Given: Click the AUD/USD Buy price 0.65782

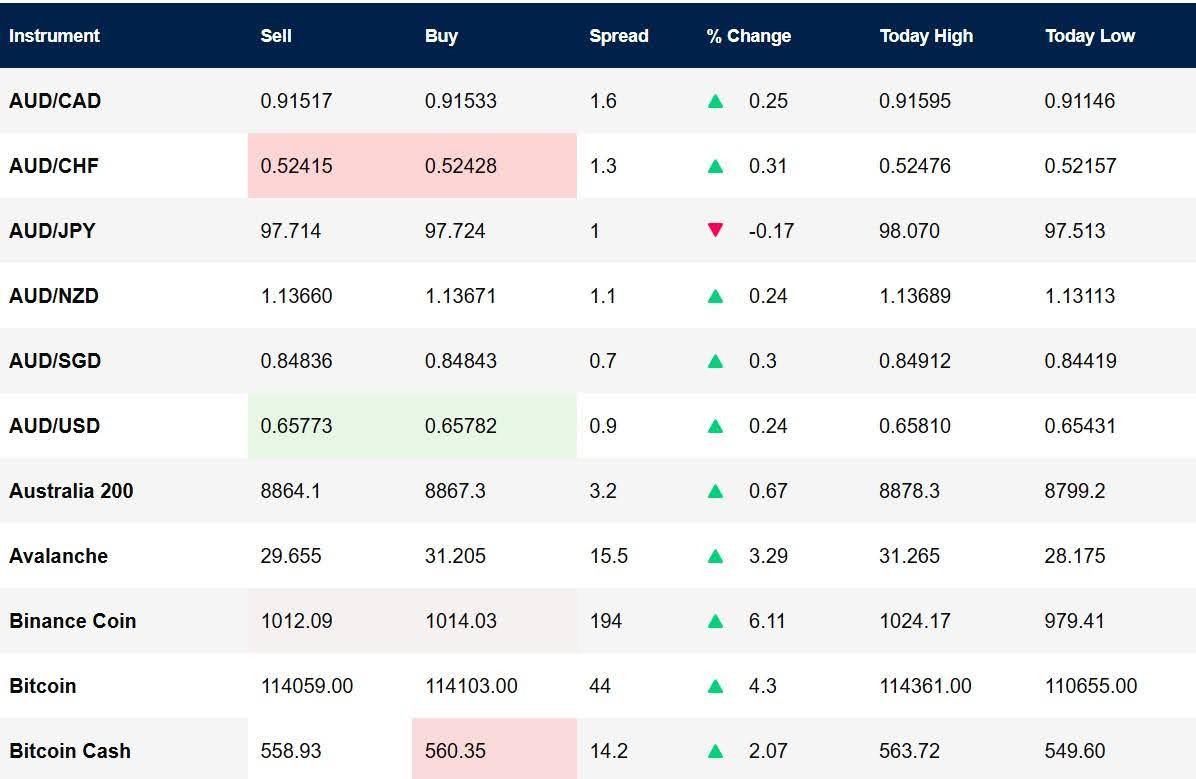Looking at the screenshot, I should pyautogui.click(x=461, y=426).
